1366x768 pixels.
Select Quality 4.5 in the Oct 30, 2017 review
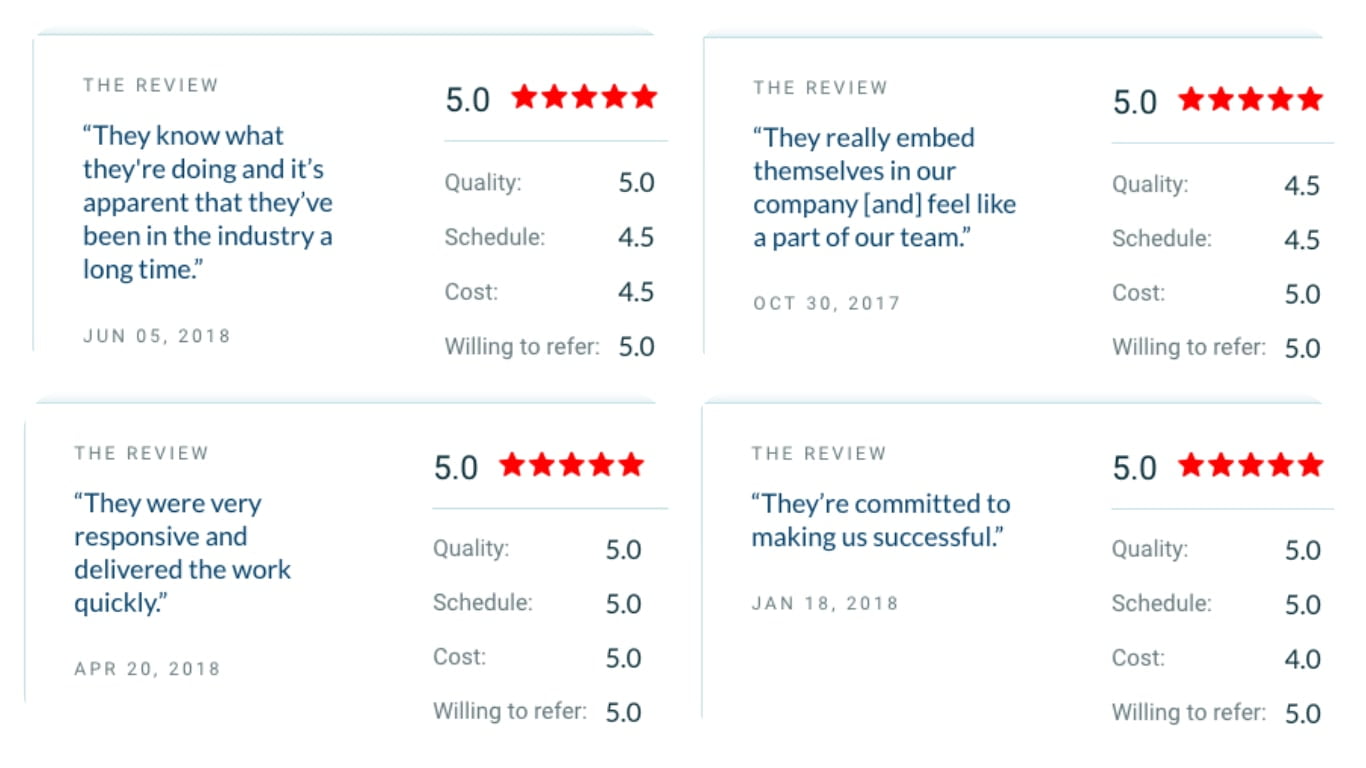point(1216,186)
